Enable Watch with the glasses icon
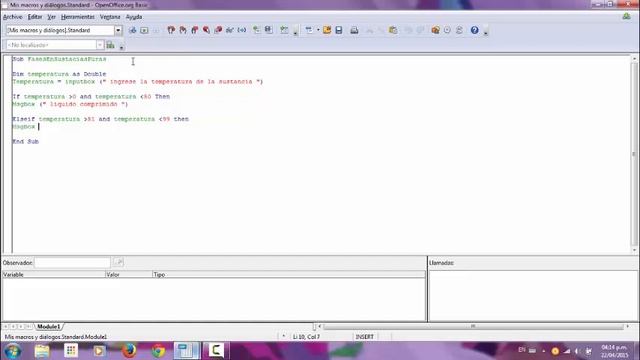640x360 pixels. (x=230, y=30)
